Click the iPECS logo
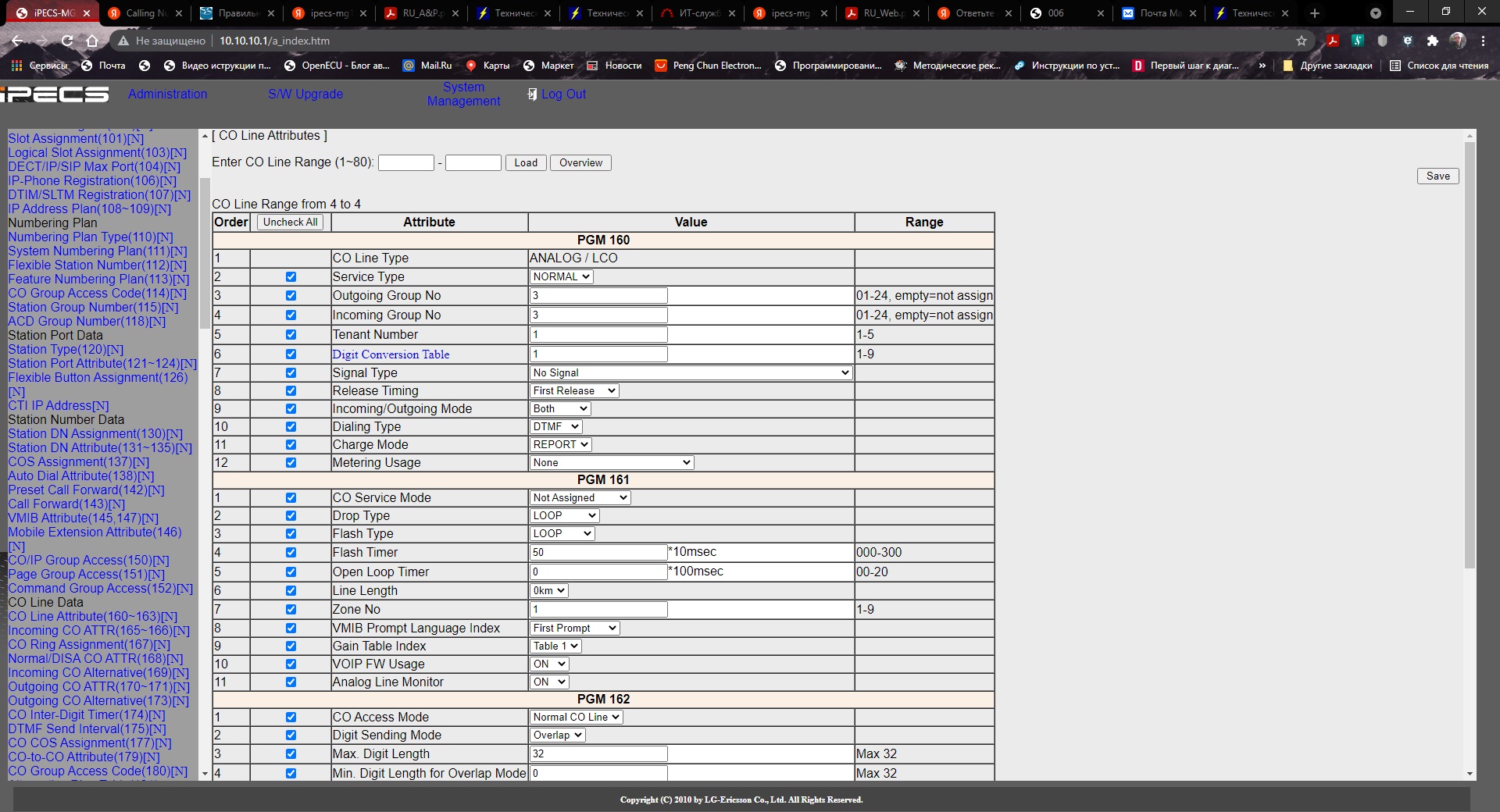Viewport: 1500px width, 812px height. coord(55,94)
